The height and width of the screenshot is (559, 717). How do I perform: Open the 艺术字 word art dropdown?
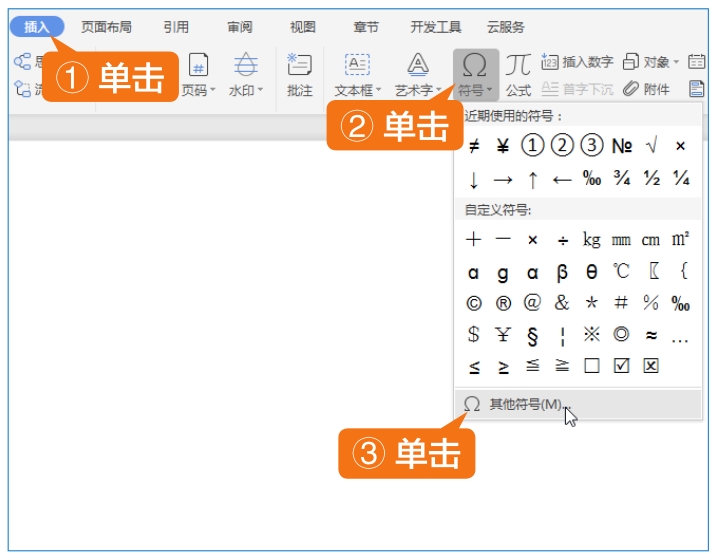418,75
